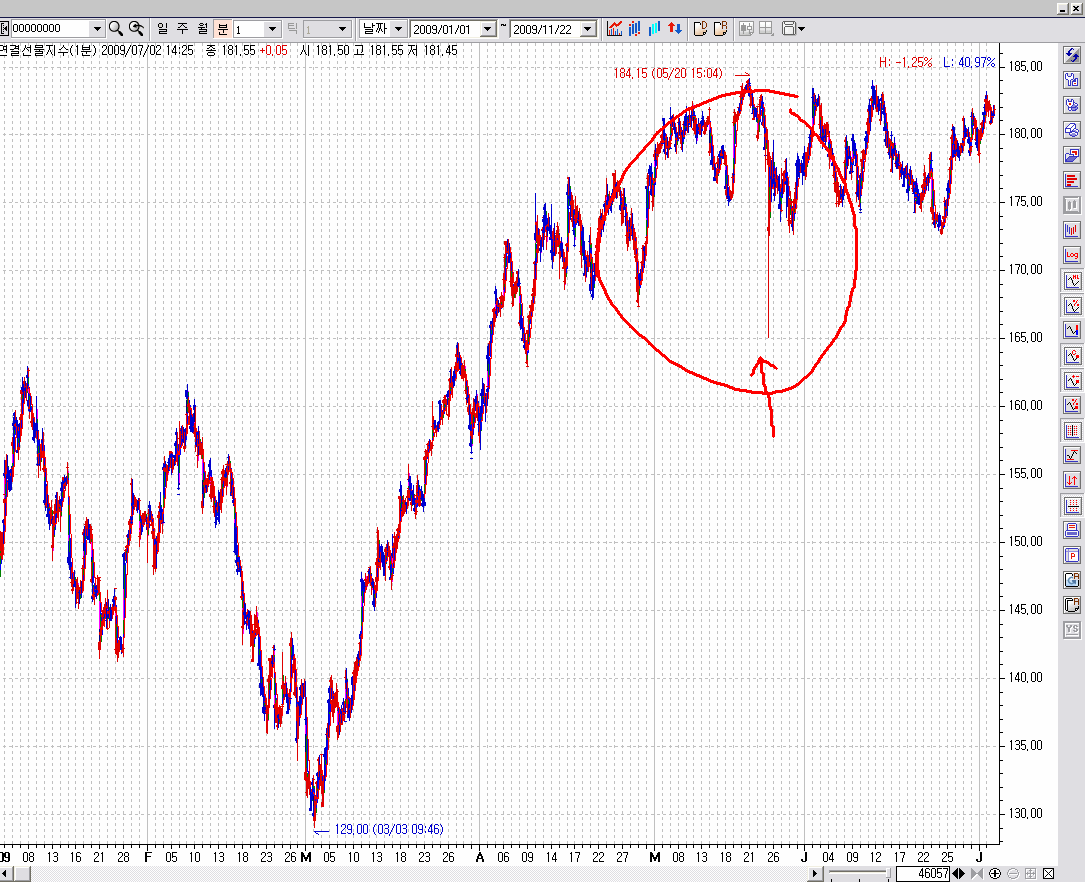Click the boxed P icon in the right sidebar
The height and width of the screenshot is (882, 1085).
(1072, 555)
